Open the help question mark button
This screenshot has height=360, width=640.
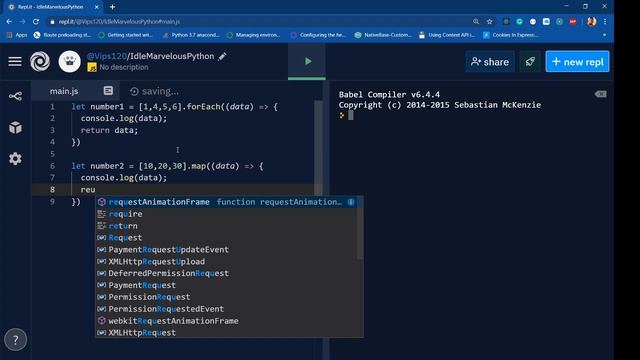[x=16, y=340]
